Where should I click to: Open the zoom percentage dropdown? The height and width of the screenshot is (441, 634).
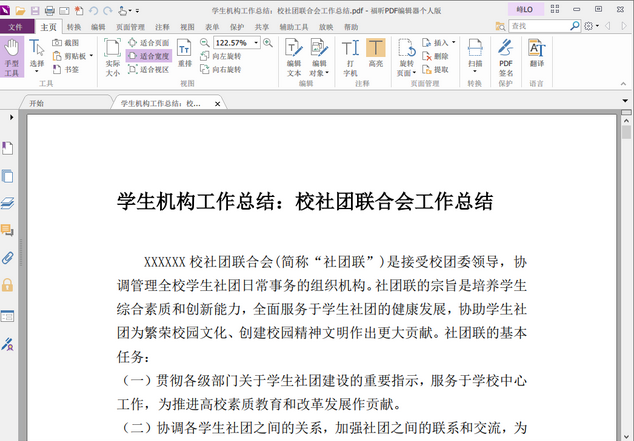(x=255, y=43)
